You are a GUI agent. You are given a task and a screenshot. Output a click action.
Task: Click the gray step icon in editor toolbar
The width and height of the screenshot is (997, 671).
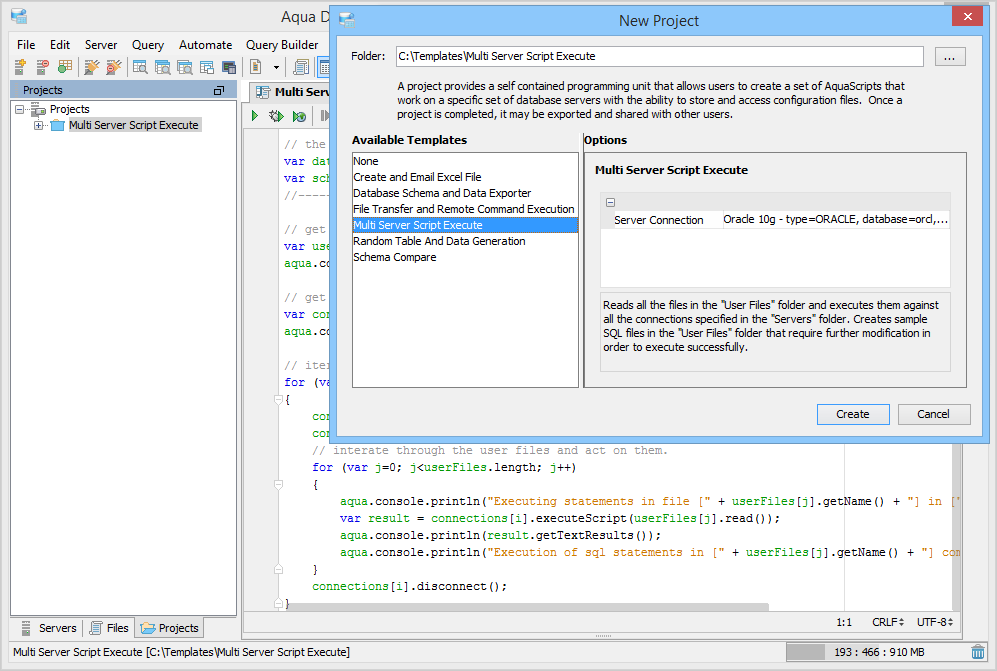coord(325,116)
